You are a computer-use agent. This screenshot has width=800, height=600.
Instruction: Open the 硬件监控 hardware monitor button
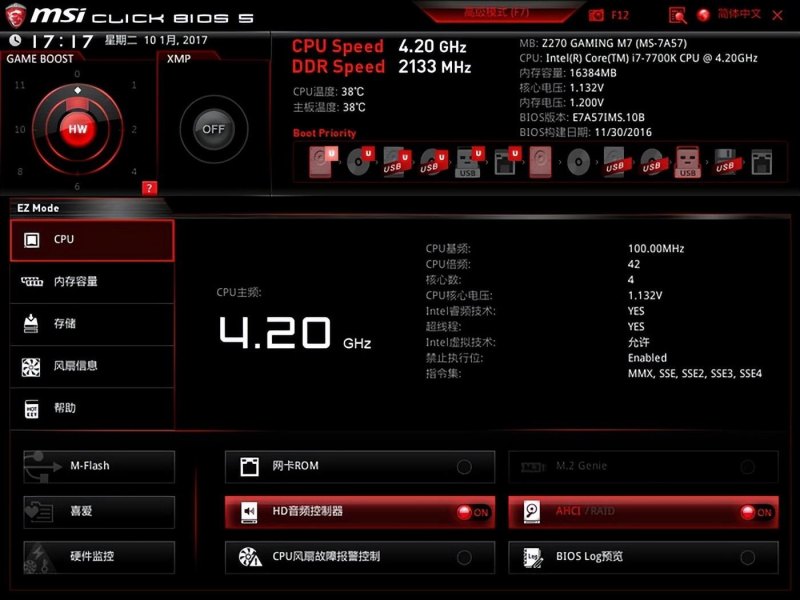point(99,557)
